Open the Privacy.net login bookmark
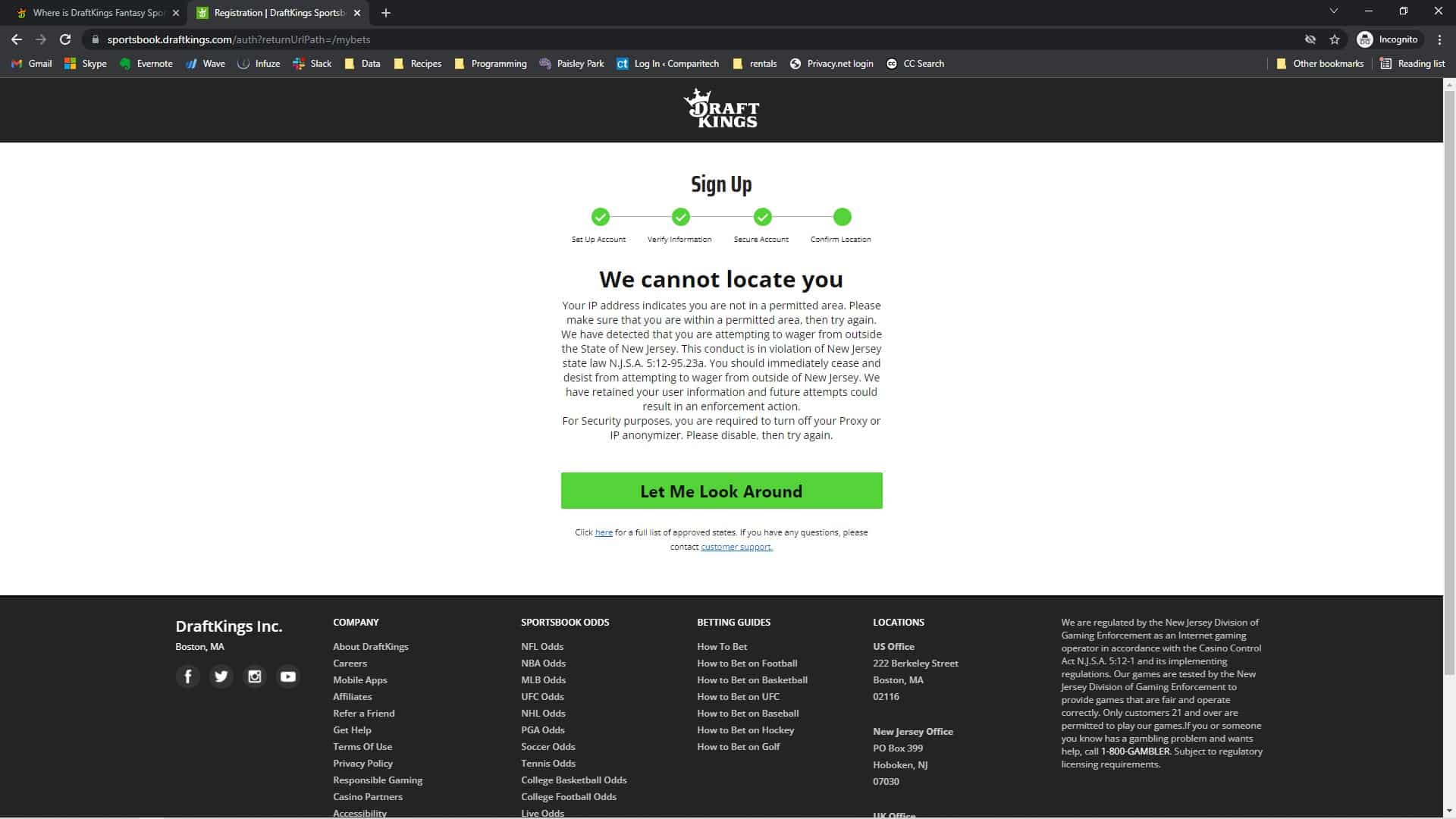Image resolution: width=1456 pixels, height=819 pixels. click(x=832, y=64)
